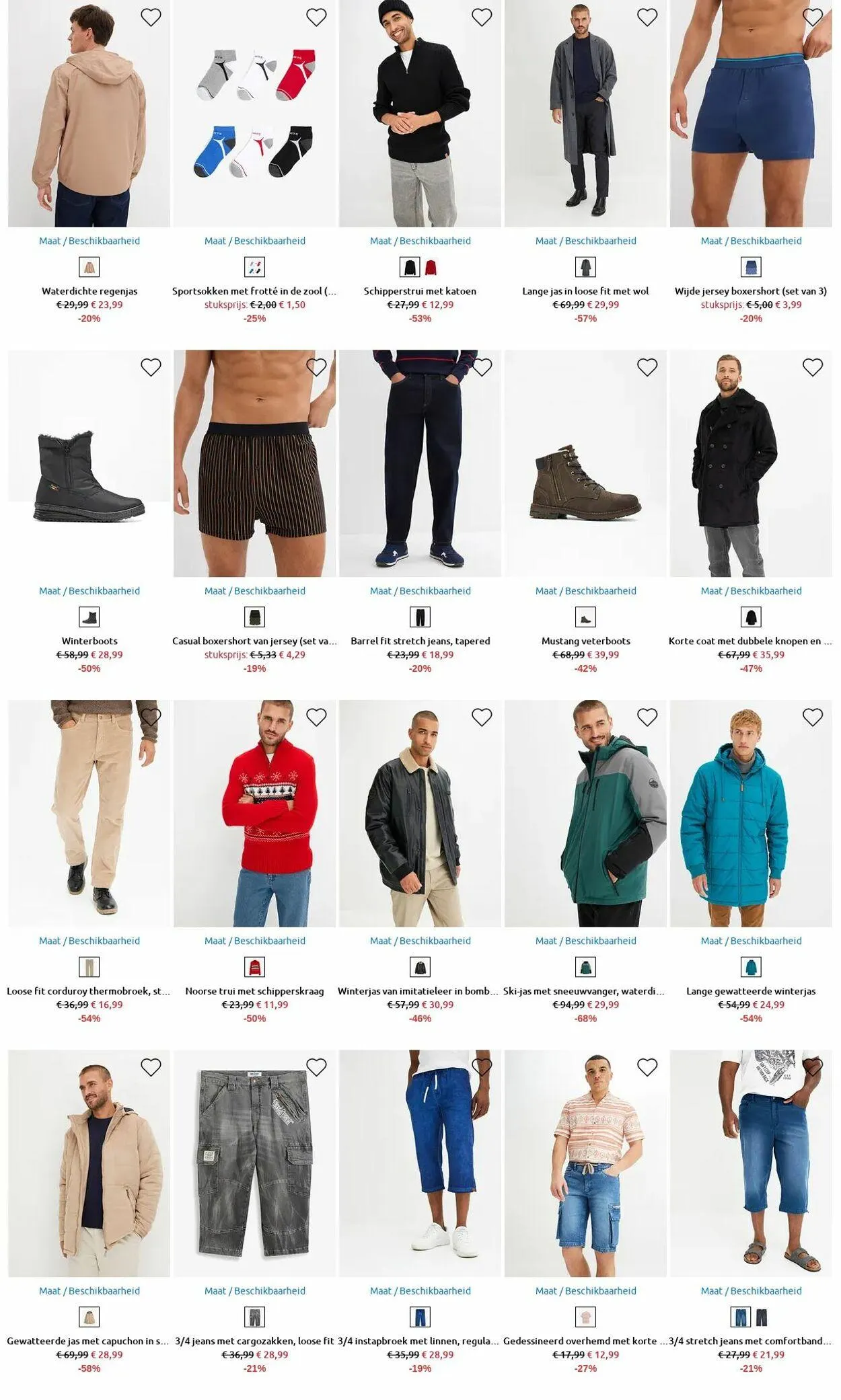Save Winterboots to wishlist via heart
This screenshot has height=1400, width=841.
click(151, 367)
